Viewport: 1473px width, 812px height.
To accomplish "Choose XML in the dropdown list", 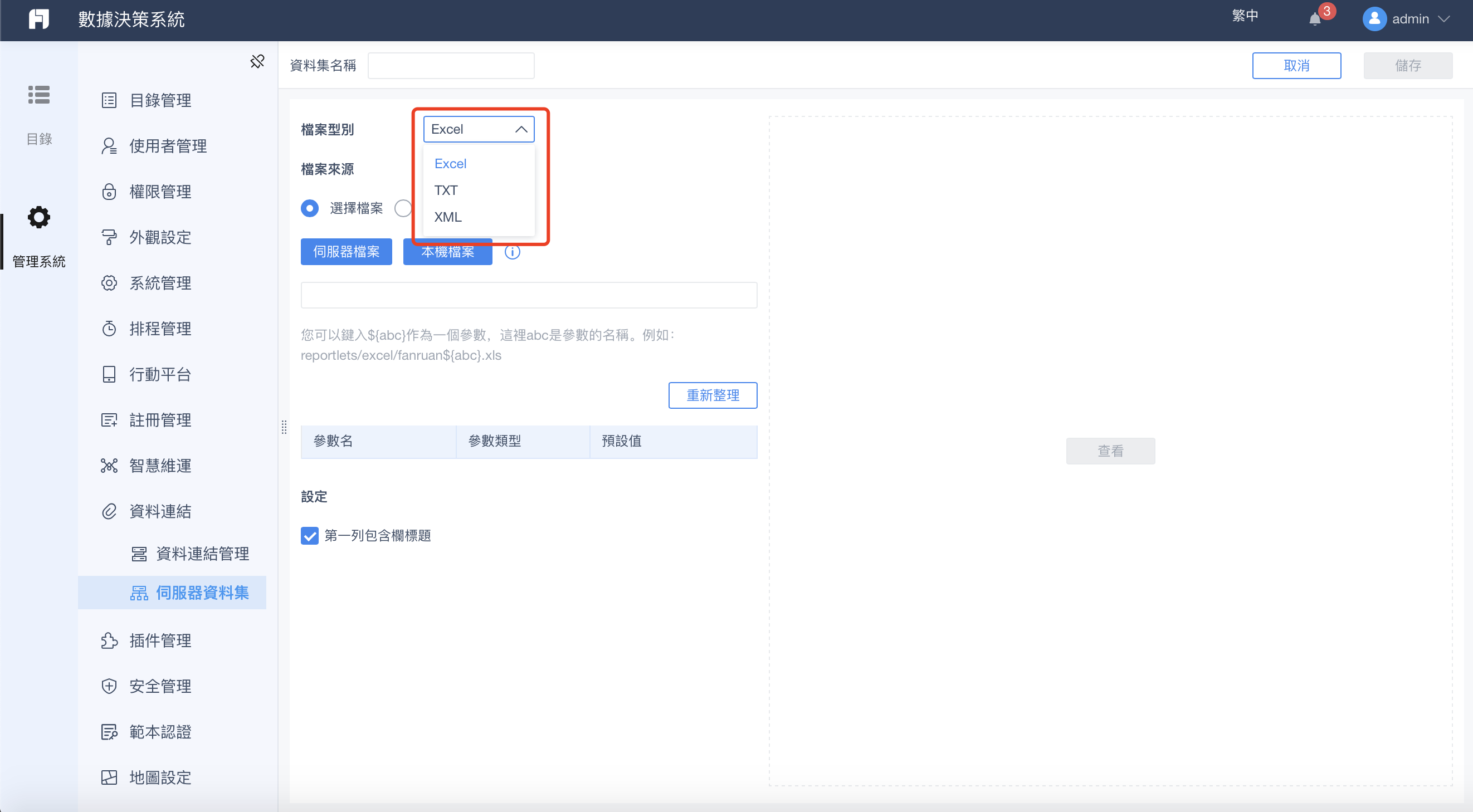I will click(x=479, y=217).
